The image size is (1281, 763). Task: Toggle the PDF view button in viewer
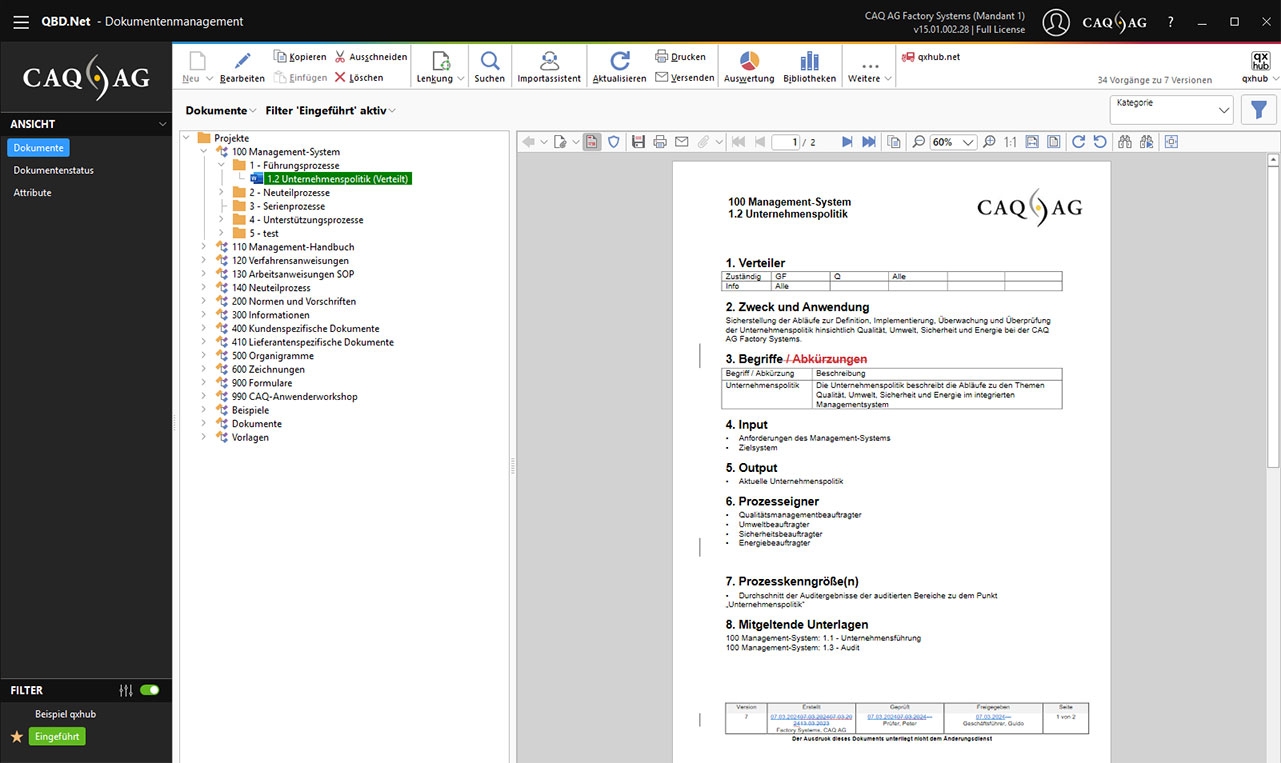(x=592, y=142)
